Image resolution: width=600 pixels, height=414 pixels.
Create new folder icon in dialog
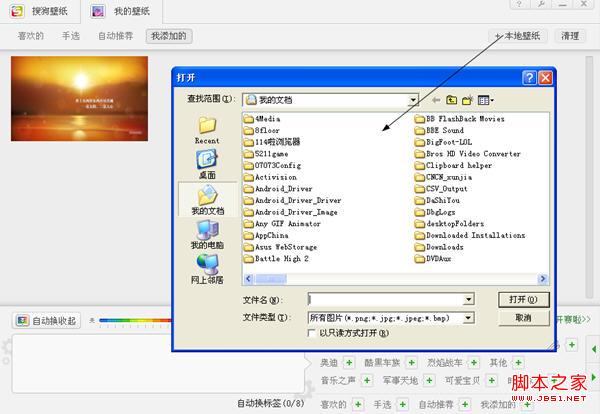pos(468,100)
